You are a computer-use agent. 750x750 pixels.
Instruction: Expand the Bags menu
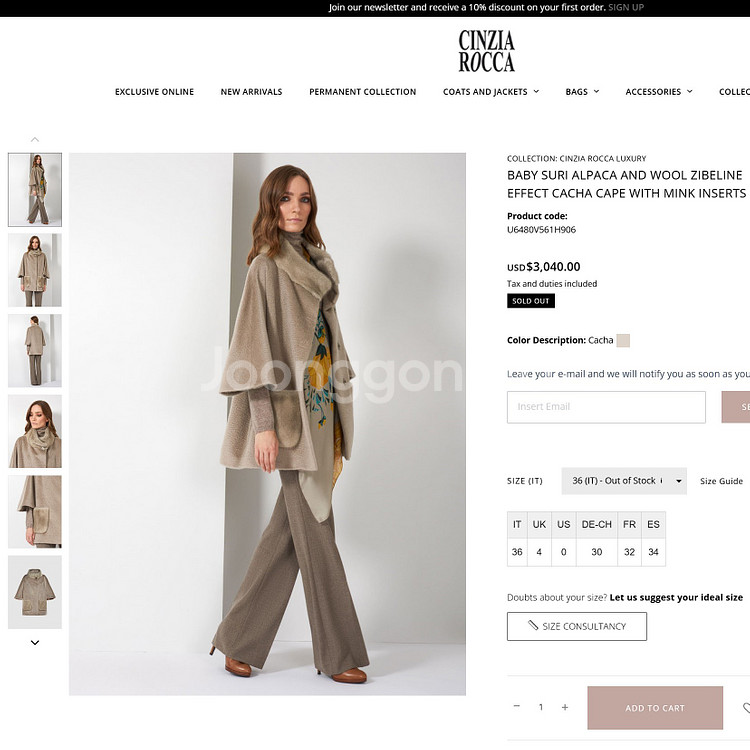tap(582, 91)
